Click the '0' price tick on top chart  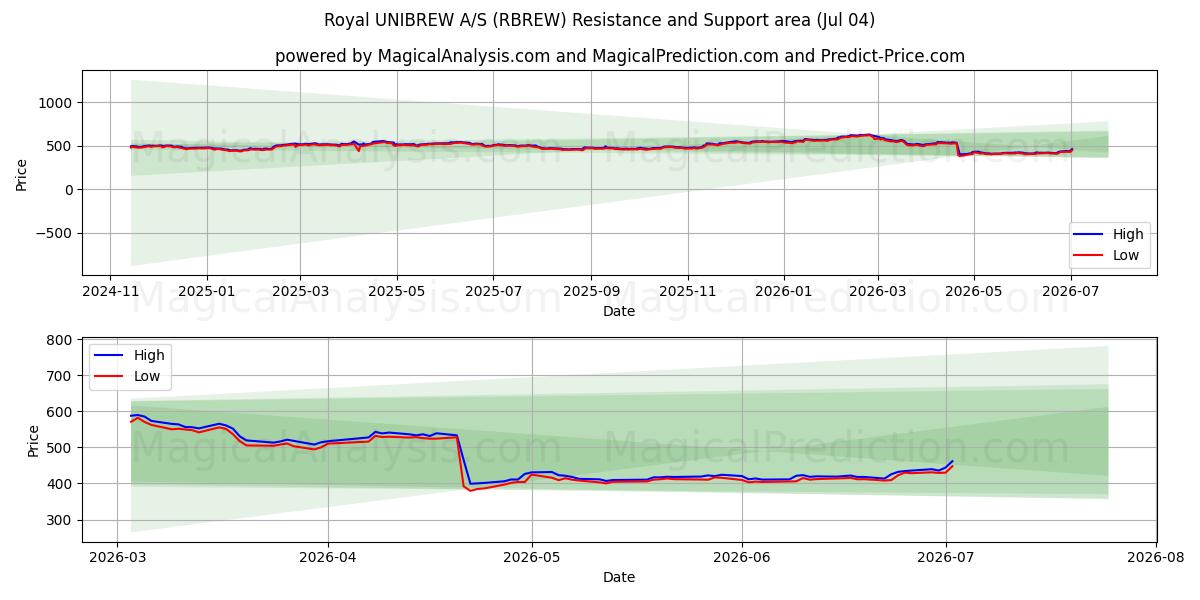point(69,190)
